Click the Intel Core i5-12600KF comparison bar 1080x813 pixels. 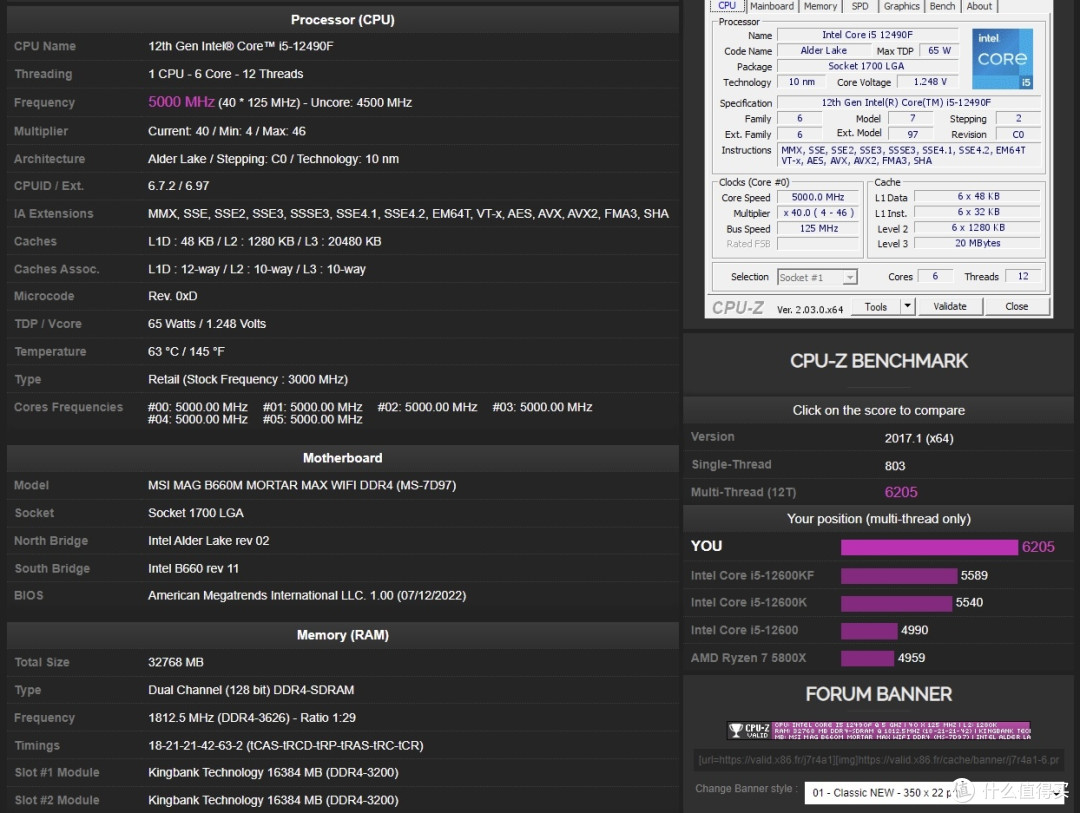[898, 575]
